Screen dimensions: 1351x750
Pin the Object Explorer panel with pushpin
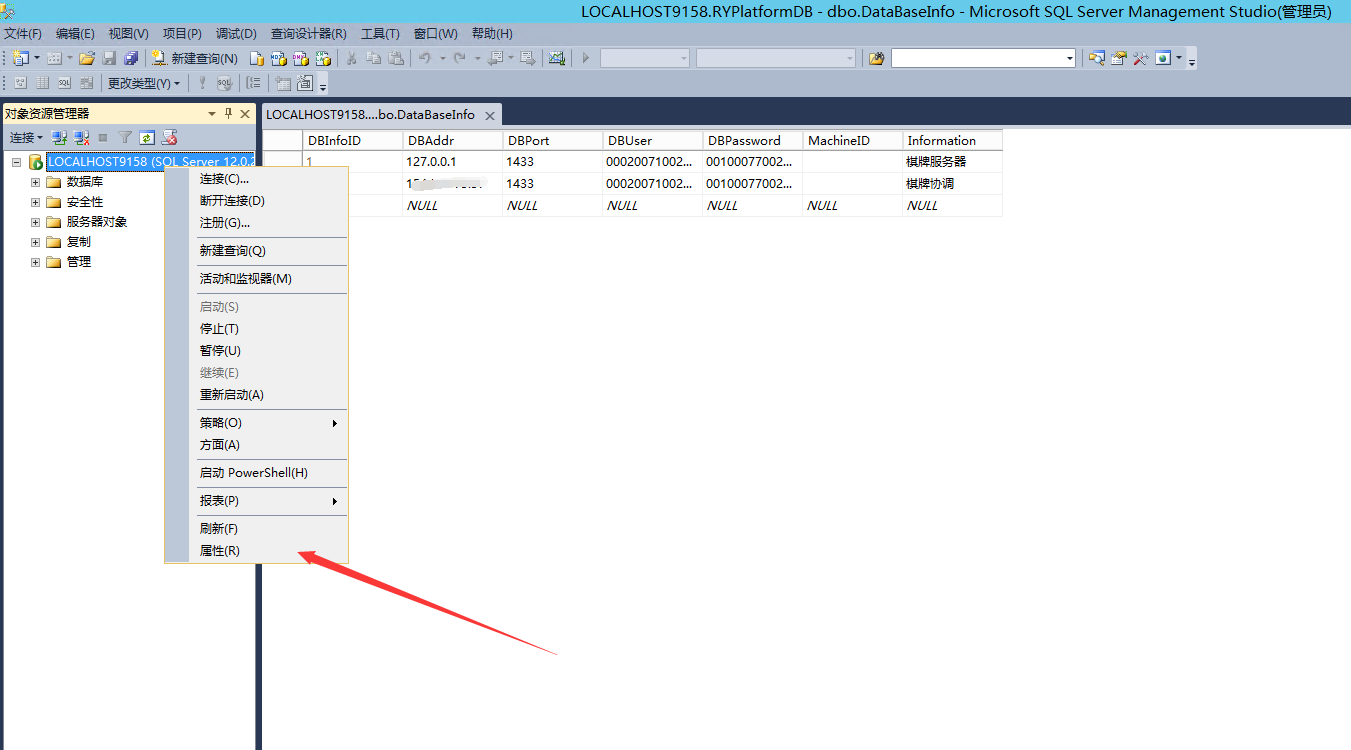[x=228, y=114]
